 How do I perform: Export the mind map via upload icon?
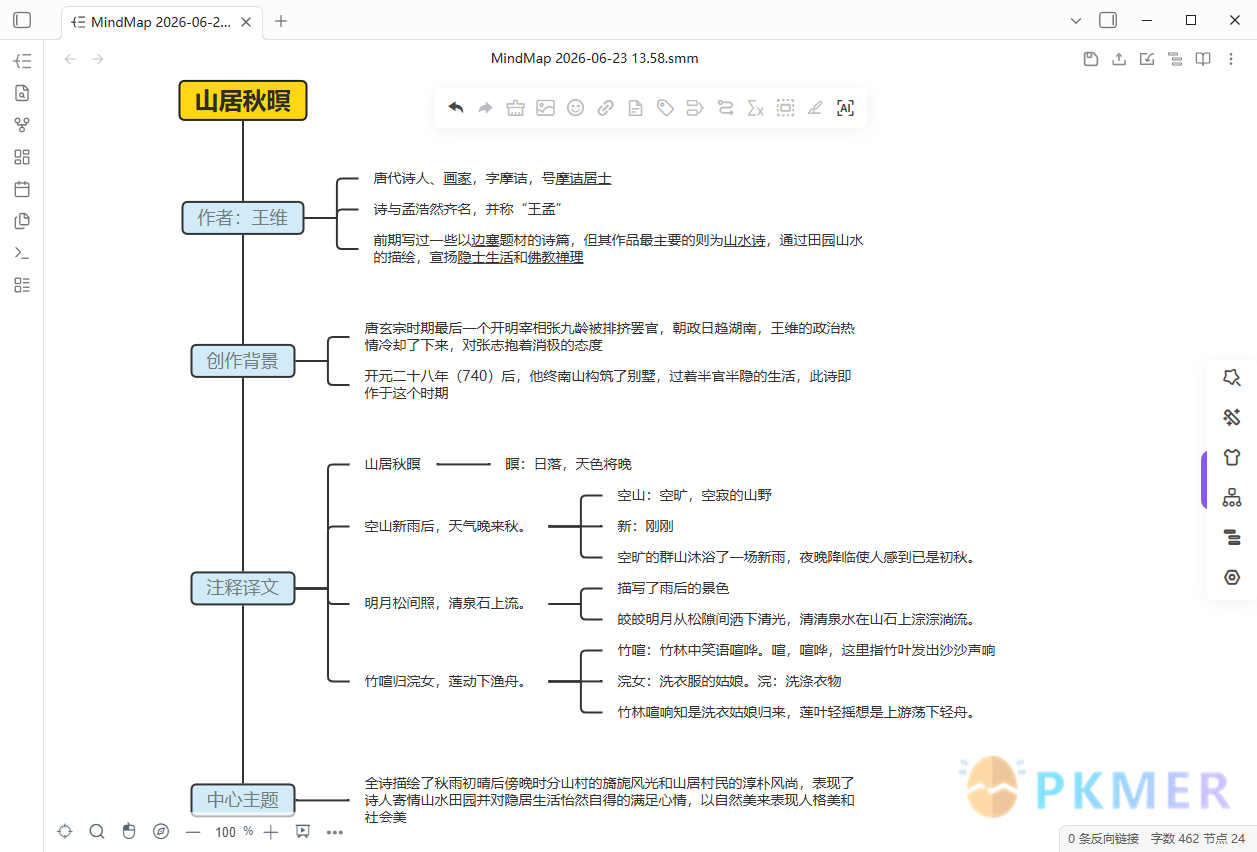1119,59
